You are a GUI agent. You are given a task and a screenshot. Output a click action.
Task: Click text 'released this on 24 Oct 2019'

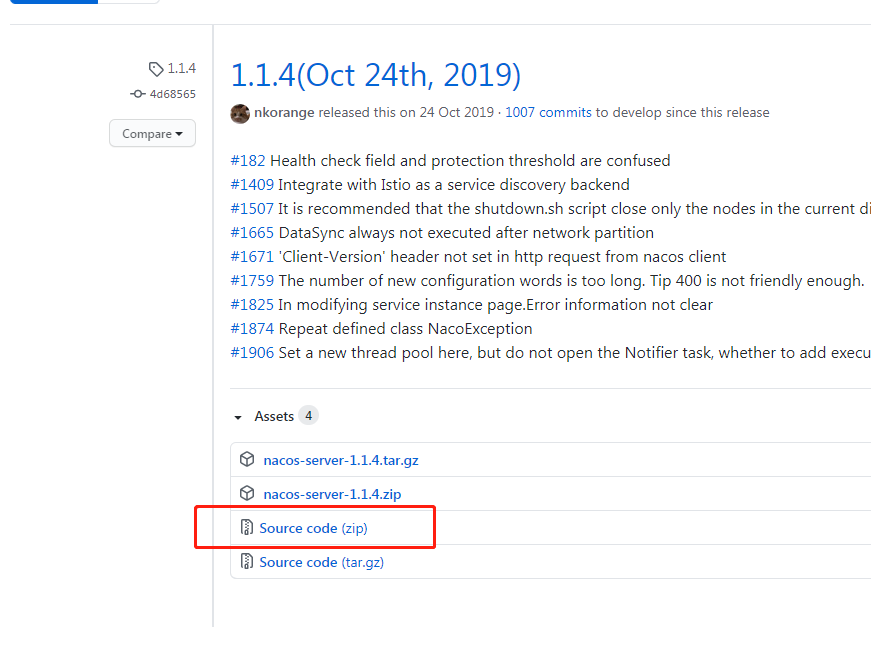point(406,112)
